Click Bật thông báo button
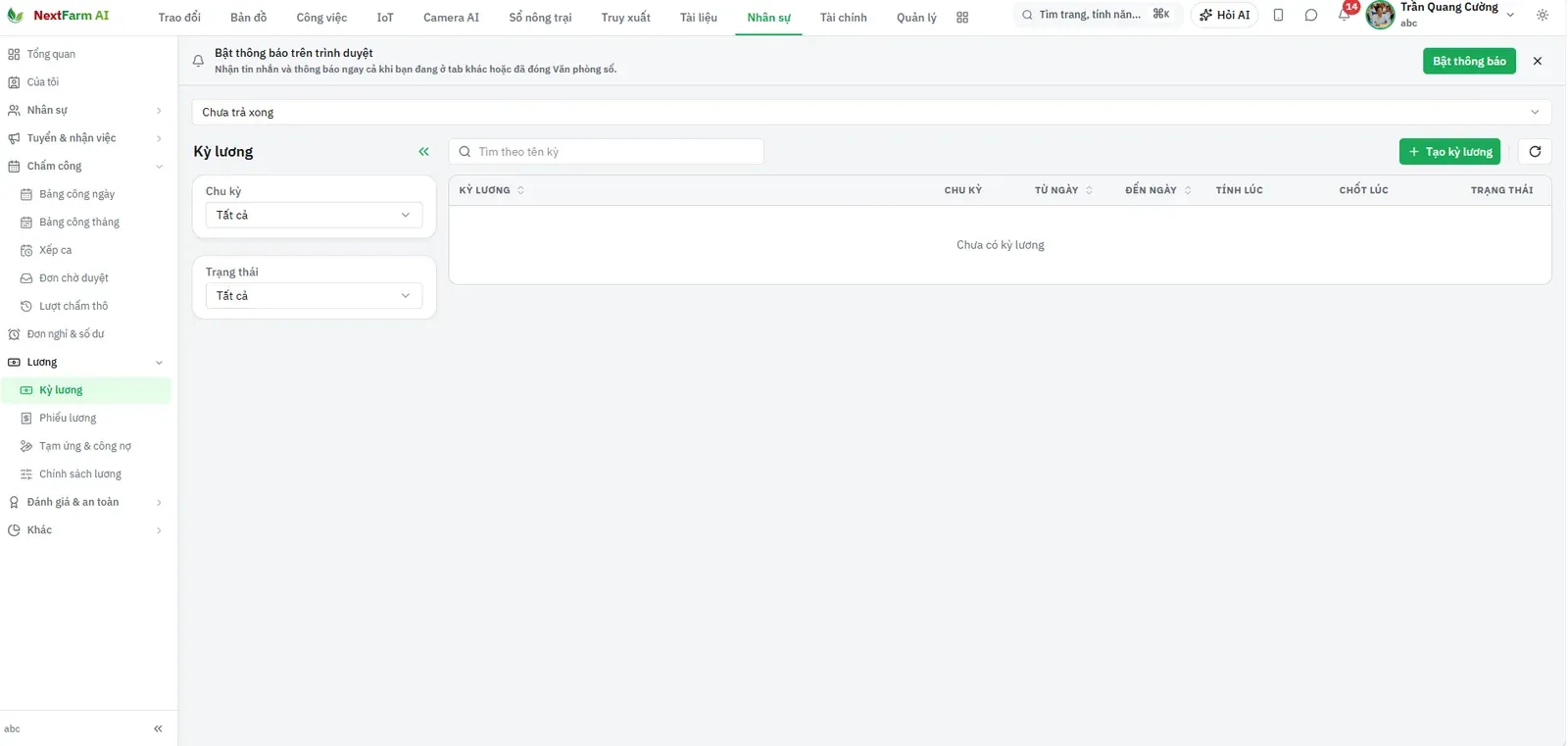Screen dimensions: 1568x746 pos(1469,61)
